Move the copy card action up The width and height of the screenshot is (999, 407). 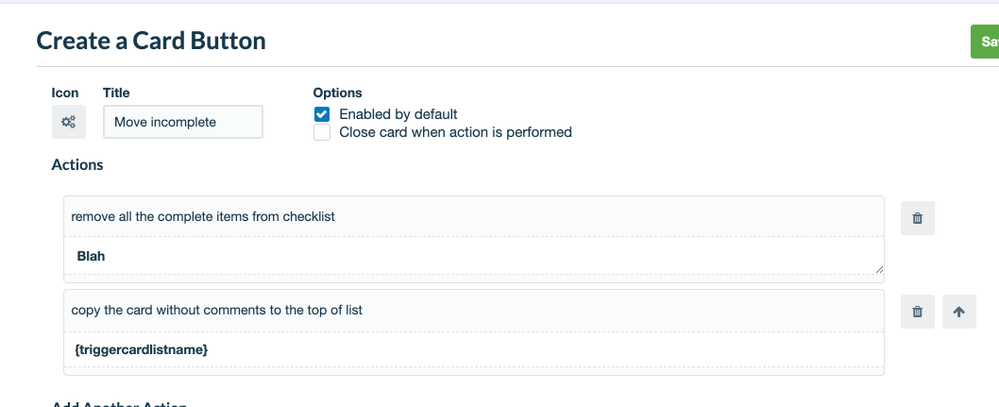(959, 311)
